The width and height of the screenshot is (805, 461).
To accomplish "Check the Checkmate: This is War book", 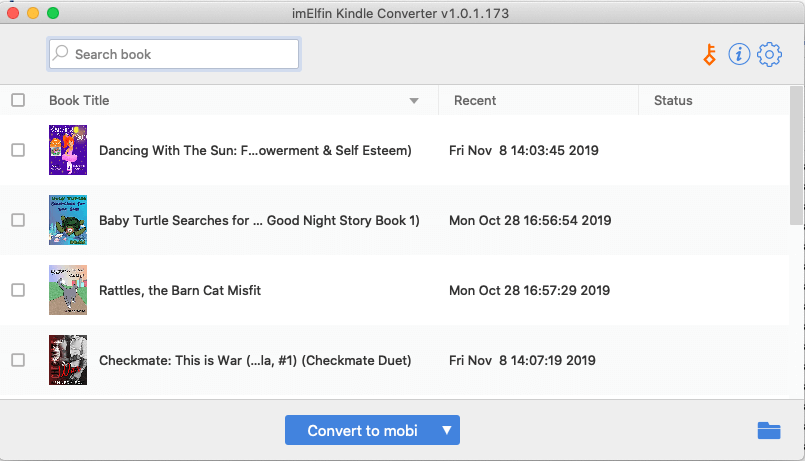I will [18, 360].
